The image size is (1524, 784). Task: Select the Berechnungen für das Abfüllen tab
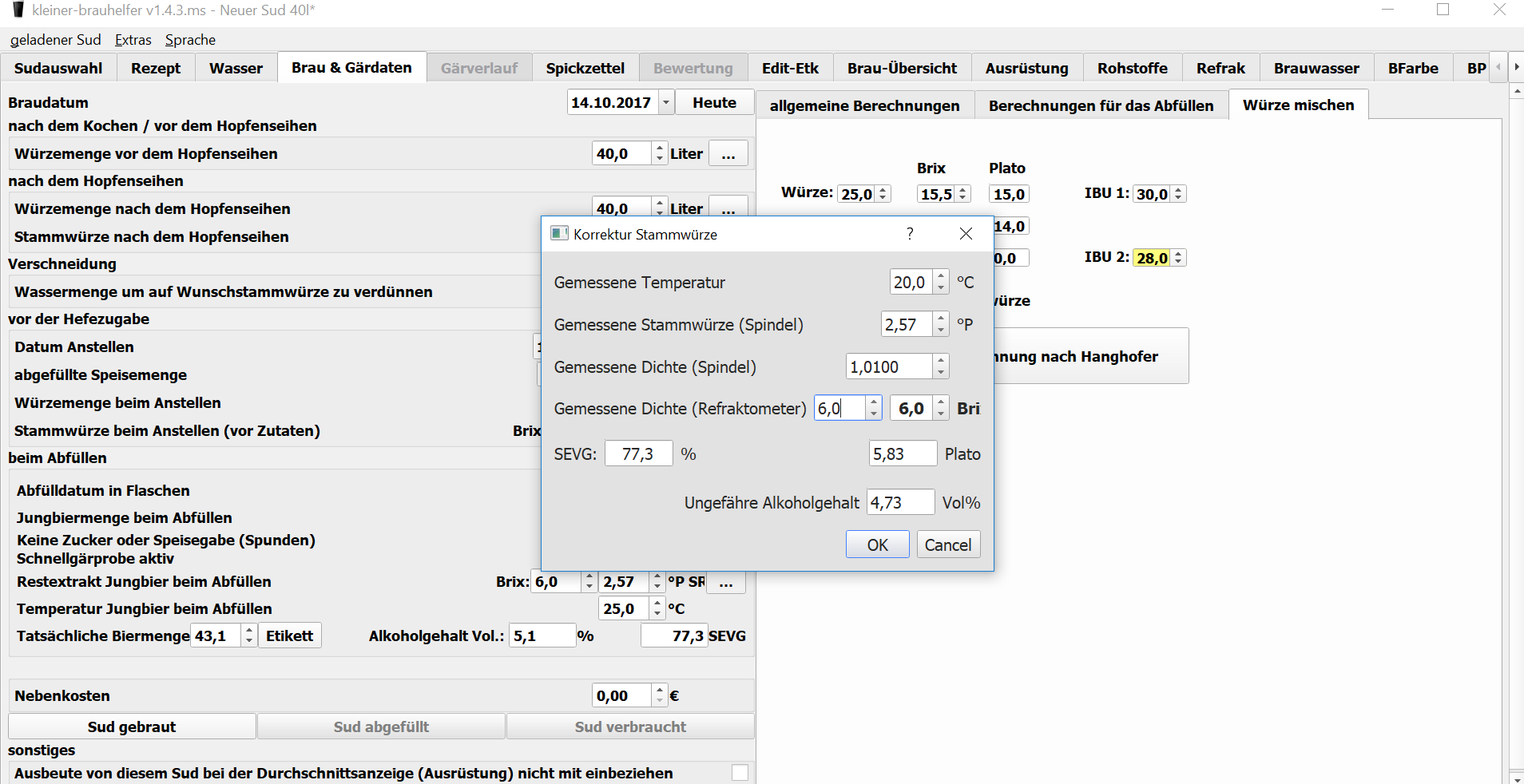click(1101, 106)
